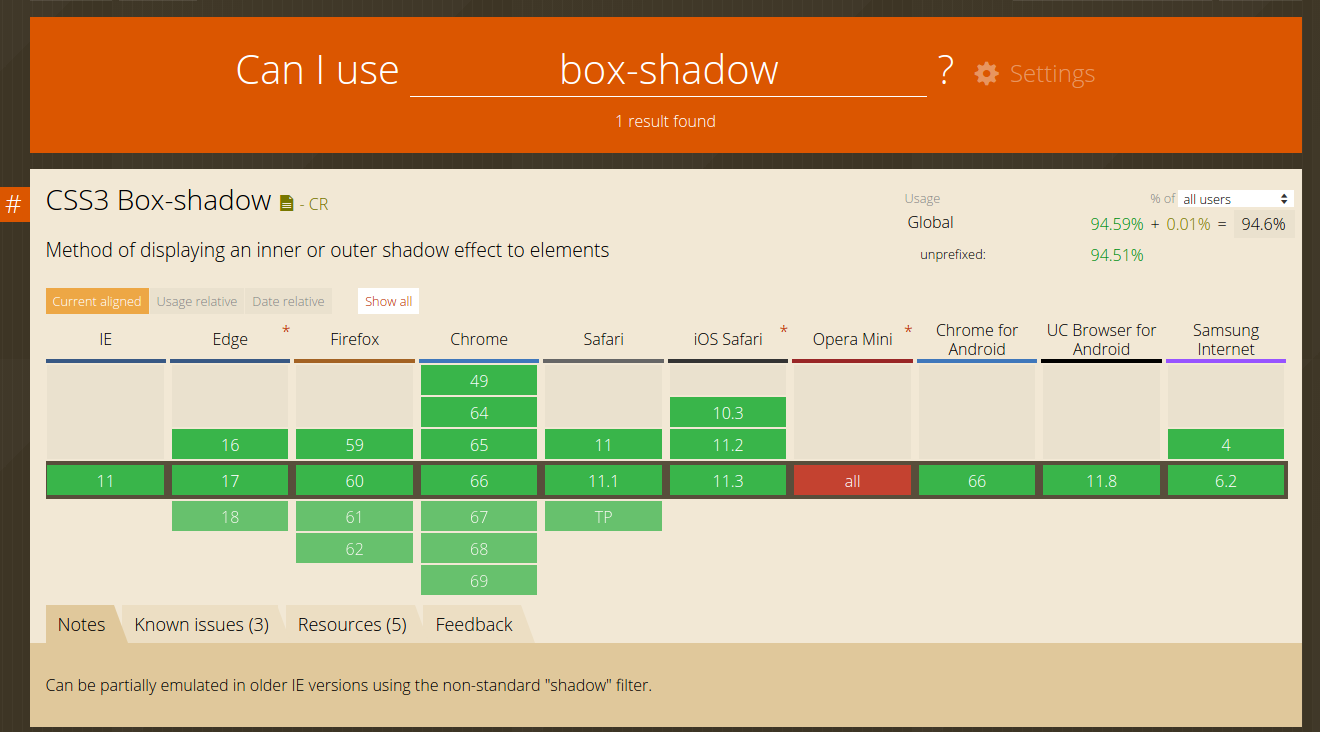The height and width of the screenshot is (732, 1320).
Task: Click the IE column header
Action: (x=105, y=340)
